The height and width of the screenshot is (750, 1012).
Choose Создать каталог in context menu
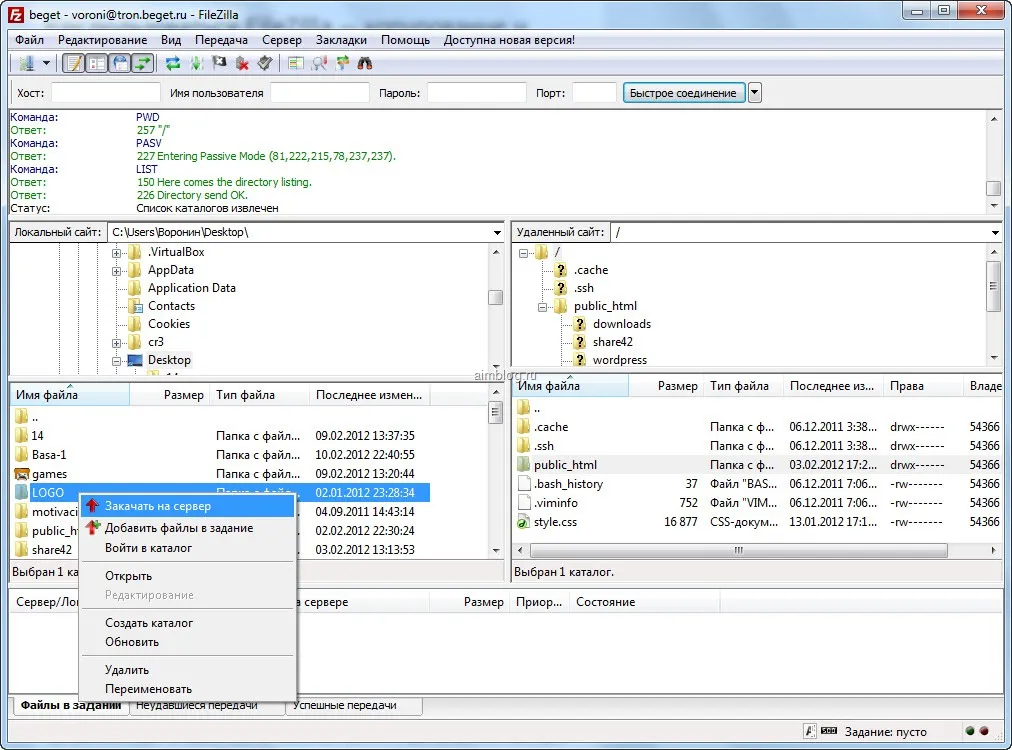pyautogui.click(x=187, y=623)
